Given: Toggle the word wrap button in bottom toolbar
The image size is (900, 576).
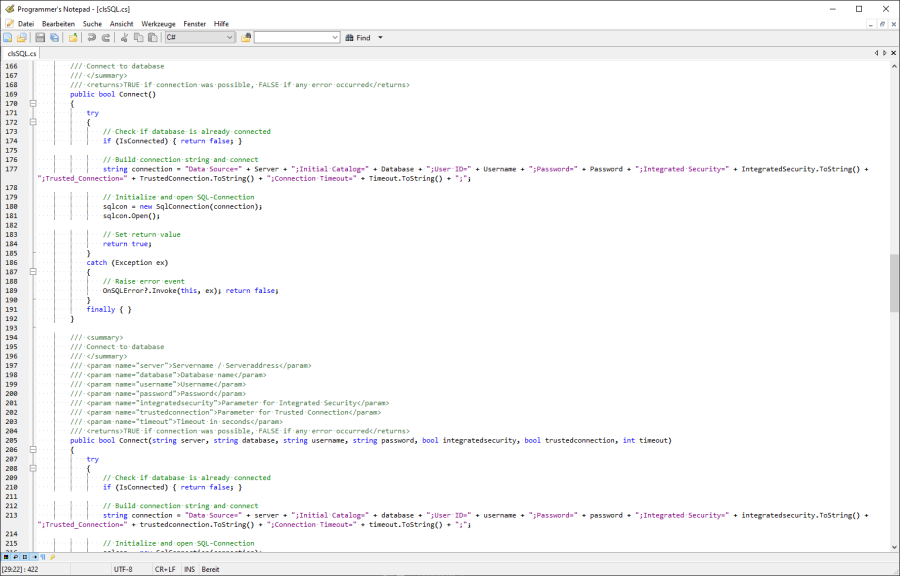Looking at the screenshot, I should pos(16,556).
